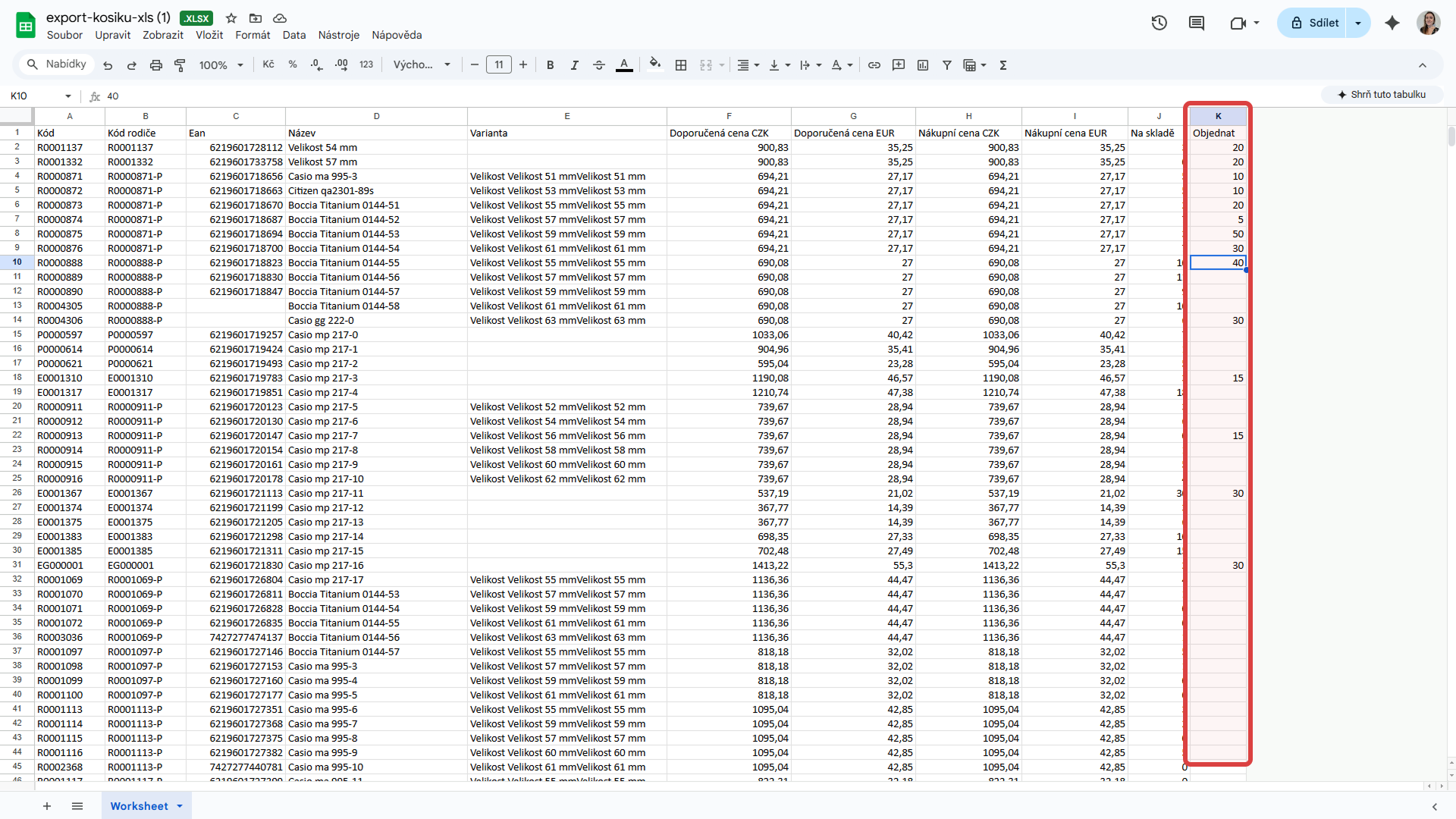
Task: Toggle italic formatting
Action: [574, 65]
